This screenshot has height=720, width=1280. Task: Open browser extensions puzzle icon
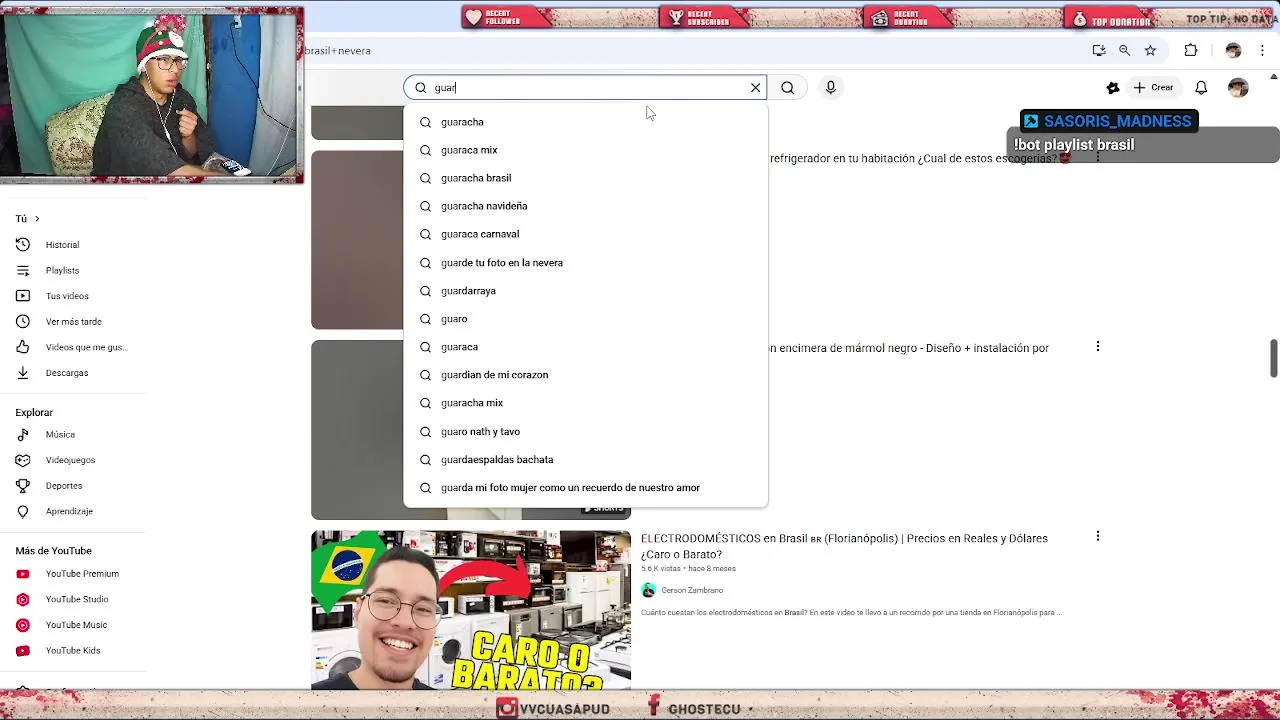tap(1190, 50)
